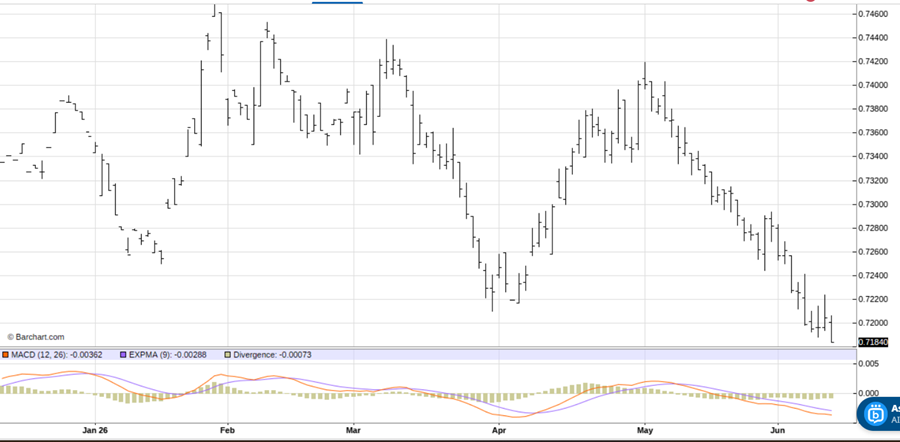Click the 0.73800 price axis label

coord(873,109)
